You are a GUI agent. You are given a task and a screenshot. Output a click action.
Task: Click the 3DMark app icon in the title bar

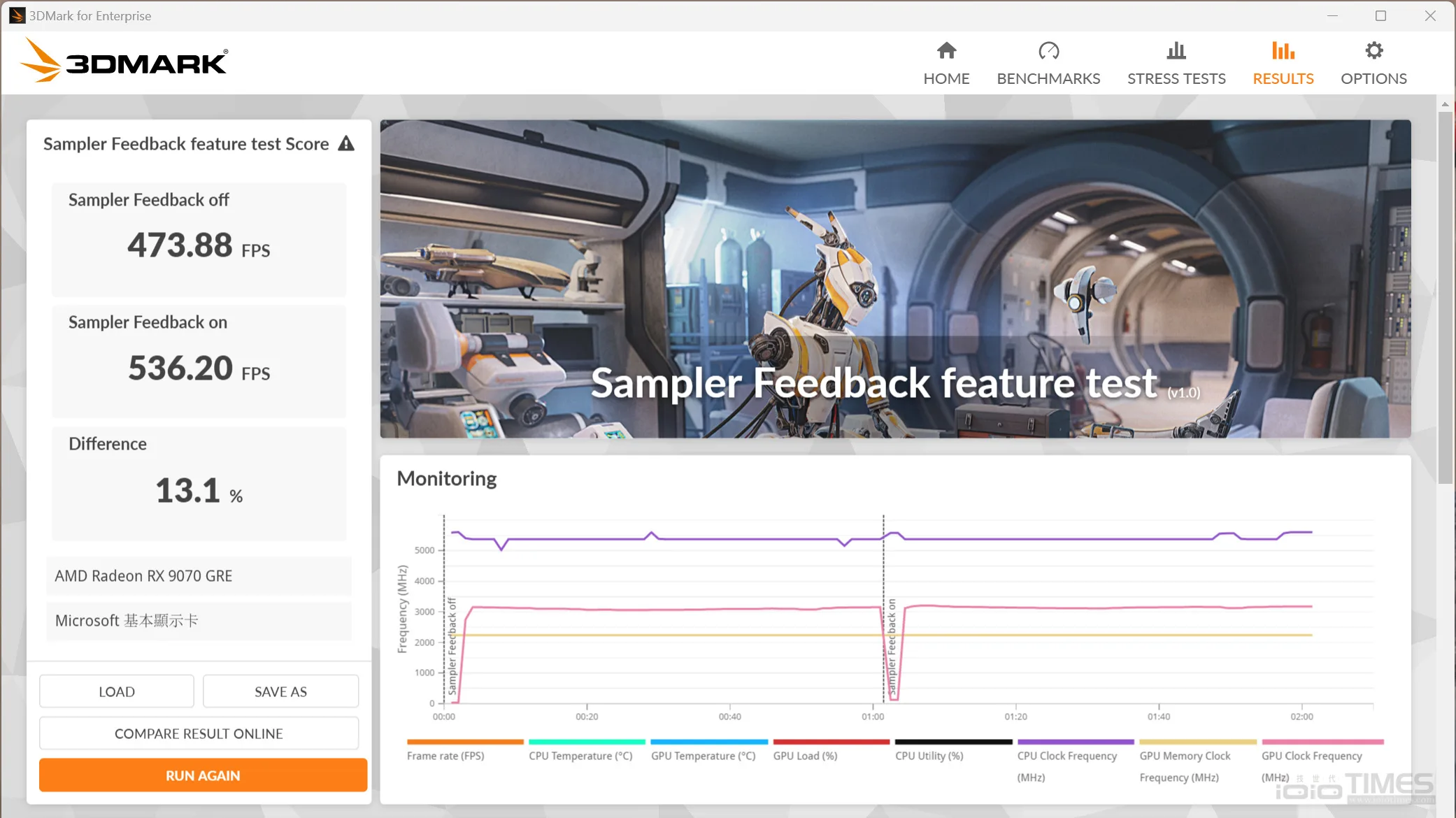[17, 15]
